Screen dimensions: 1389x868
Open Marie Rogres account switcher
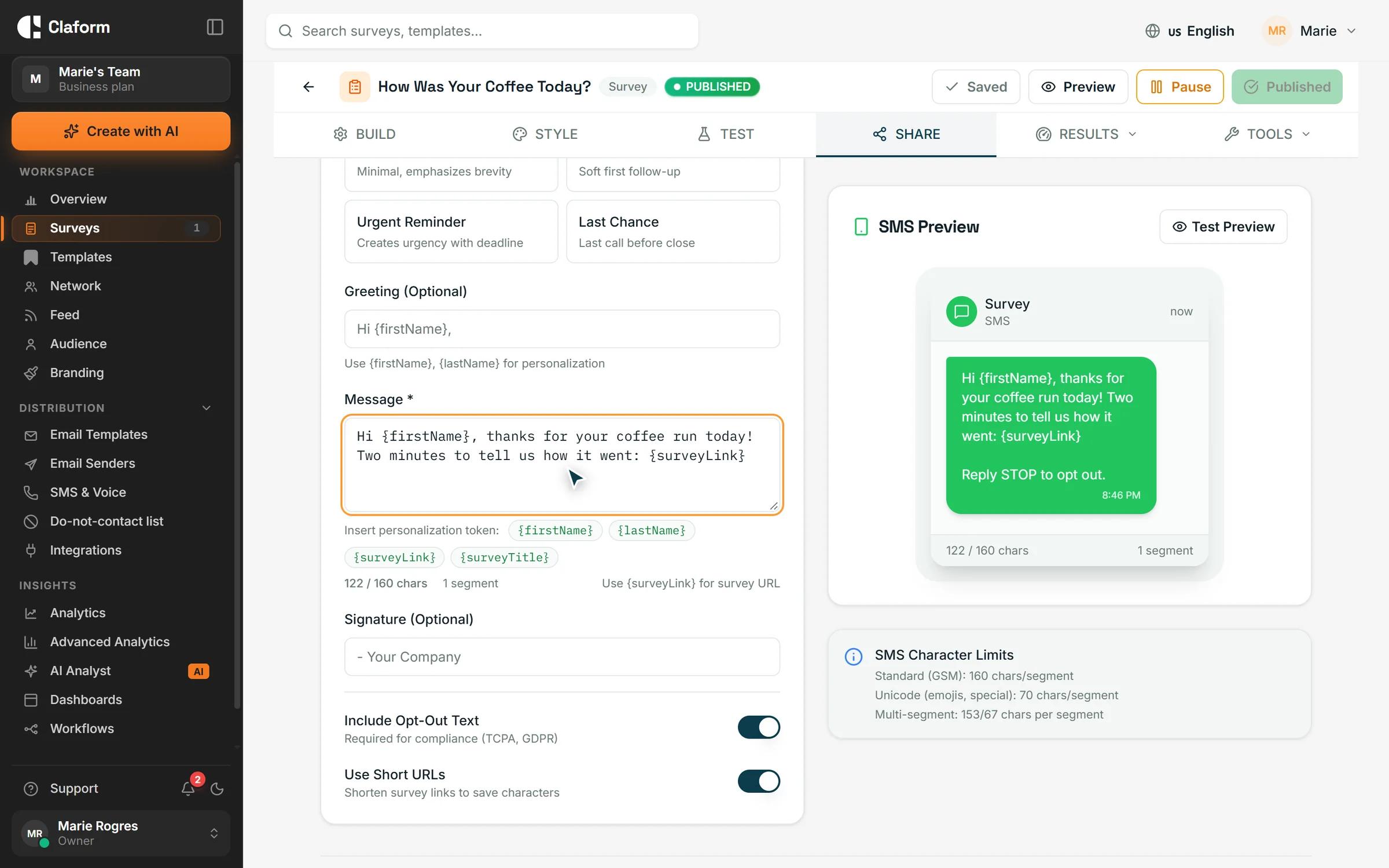click(x=121, y=833)
